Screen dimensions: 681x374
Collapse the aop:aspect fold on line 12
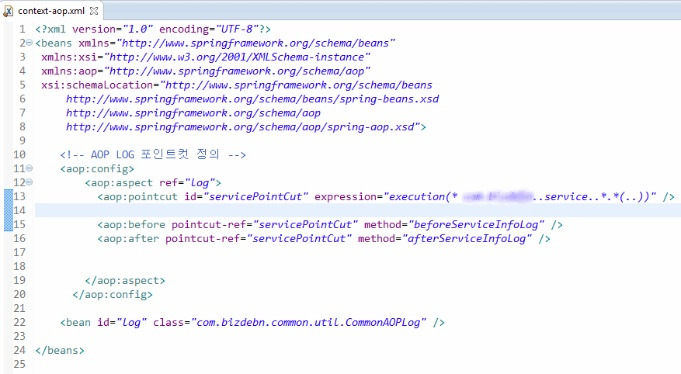pyautogui.click(x=29, y=182)
